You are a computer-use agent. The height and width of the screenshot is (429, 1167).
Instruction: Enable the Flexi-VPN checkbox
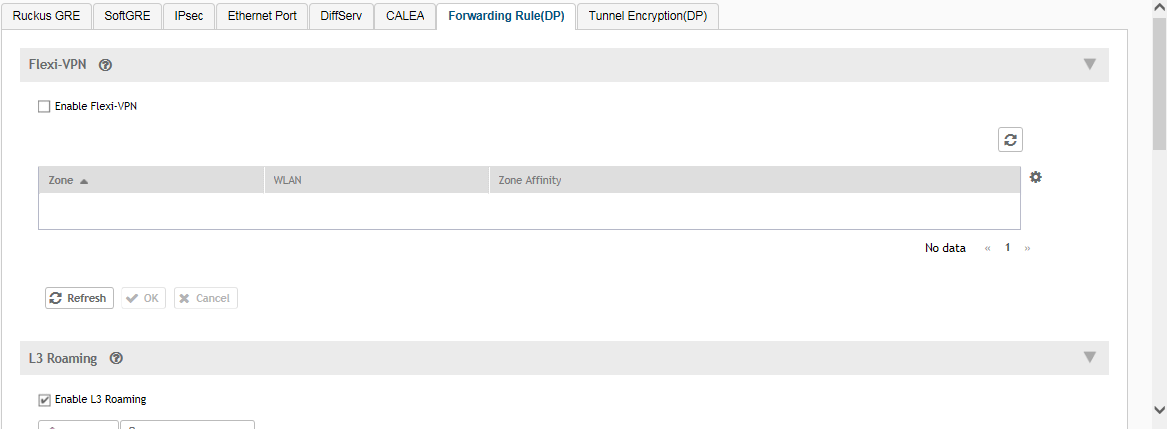point(44,106)
